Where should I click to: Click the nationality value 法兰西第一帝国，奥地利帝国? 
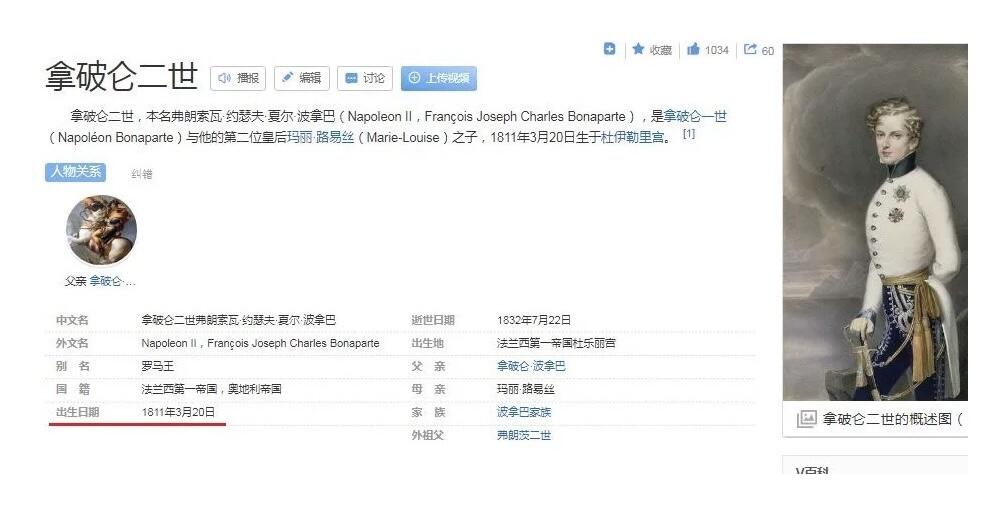tap(211, 389)
